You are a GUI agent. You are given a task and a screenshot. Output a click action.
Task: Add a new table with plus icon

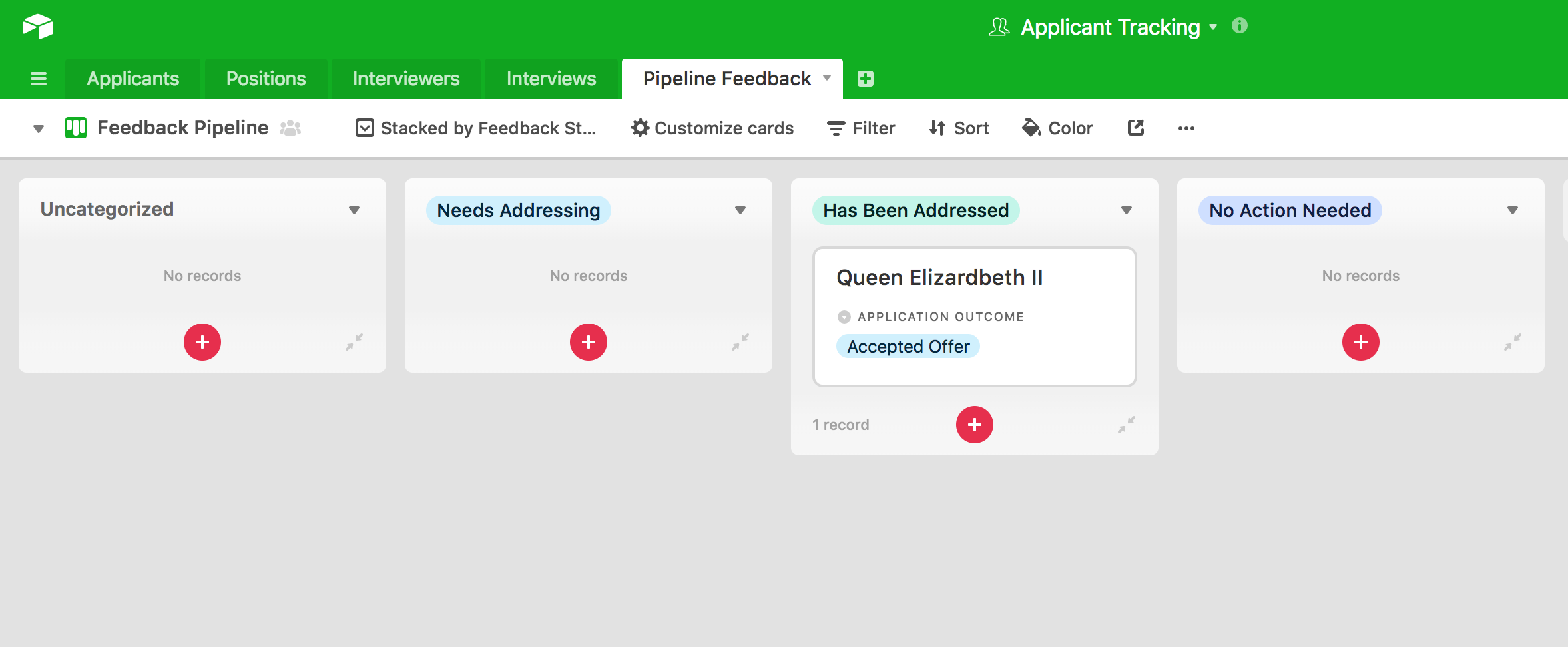click(x=866, y=79)
